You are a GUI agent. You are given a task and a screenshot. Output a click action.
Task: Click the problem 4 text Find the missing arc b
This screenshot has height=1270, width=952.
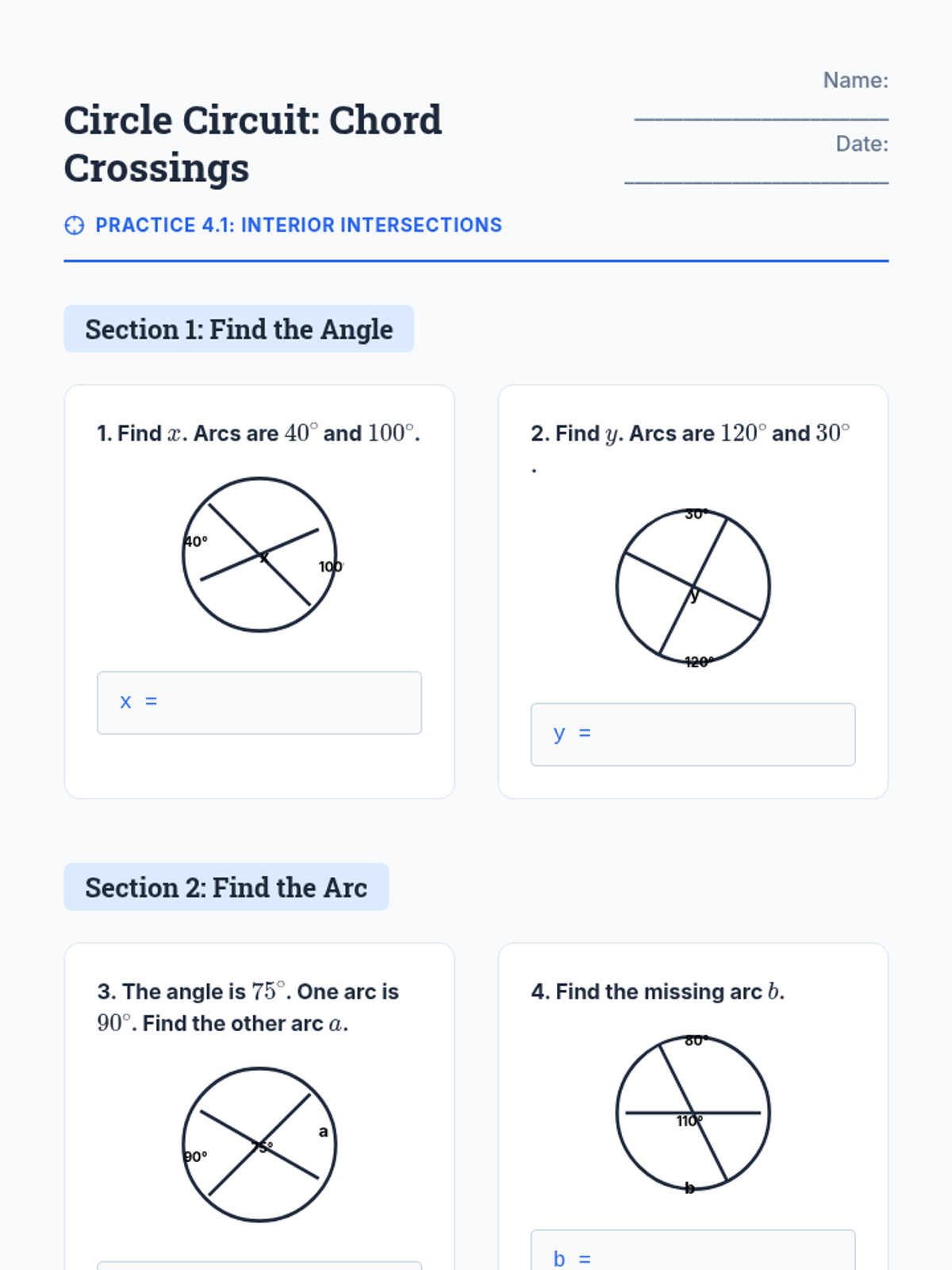coord(658,991)
